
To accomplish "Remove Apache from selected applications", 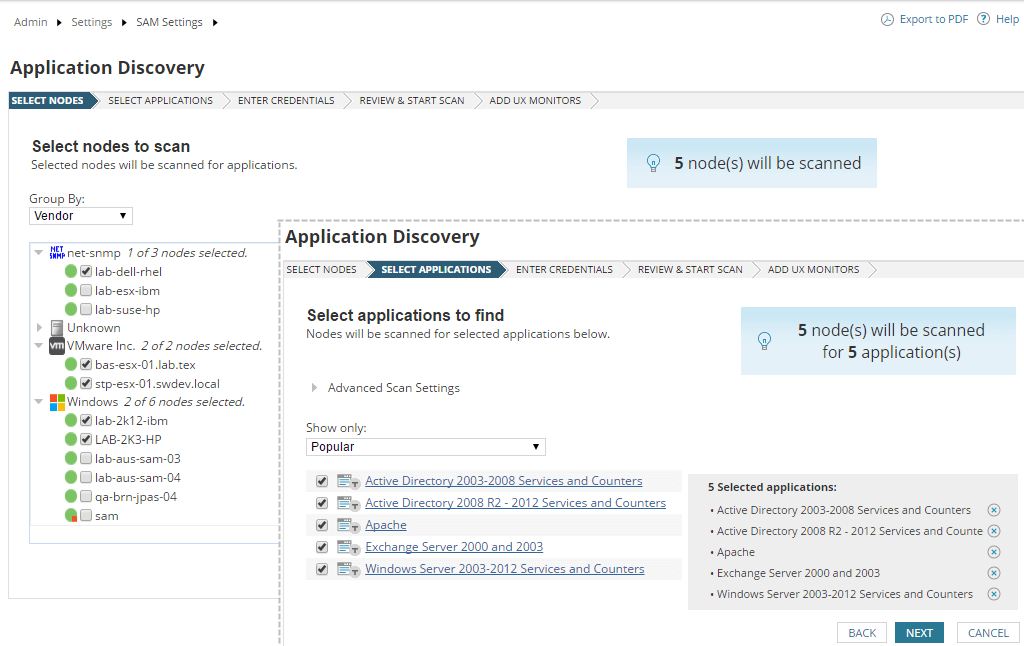I will point(993,552).
